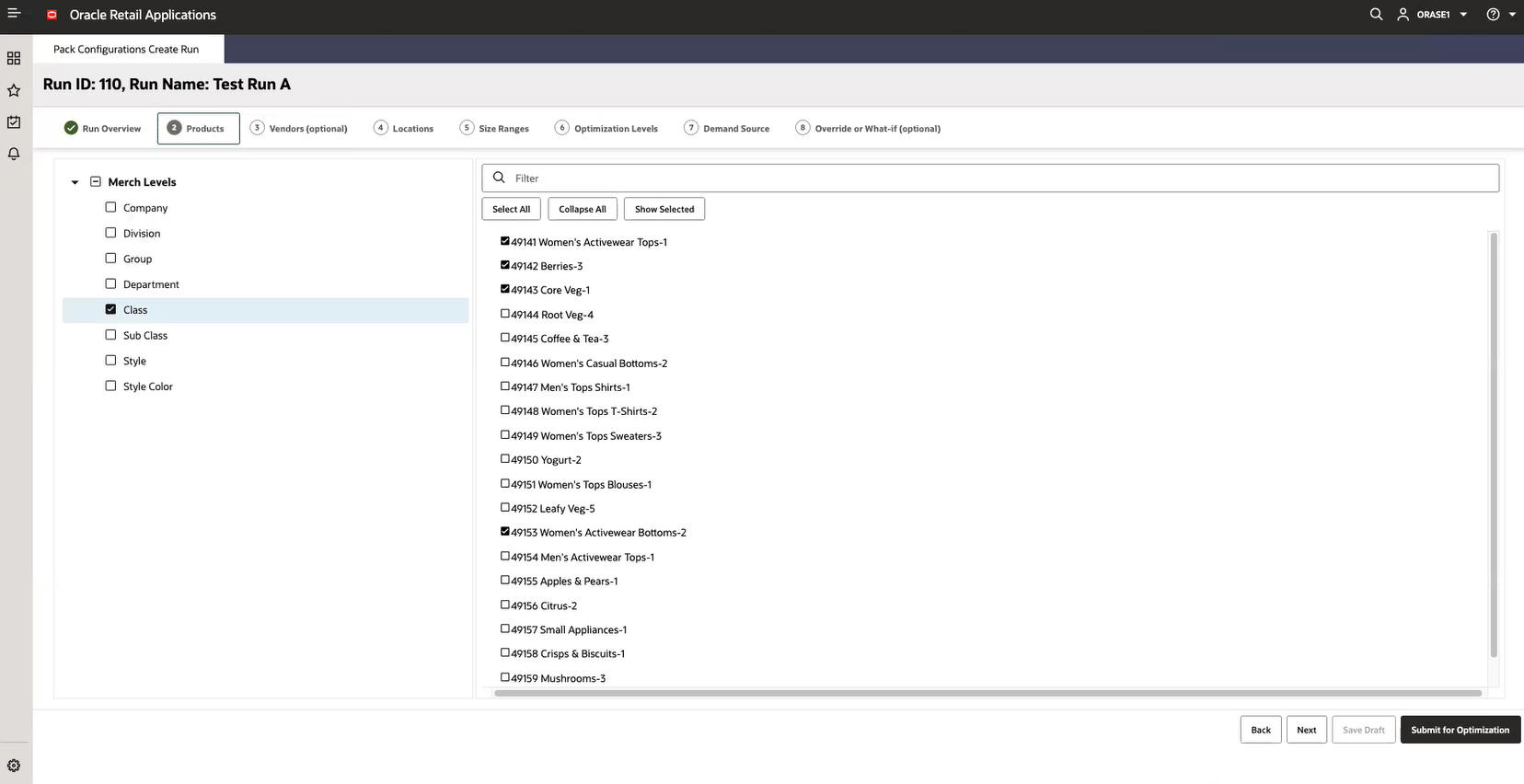Click the Run Overview completed checkmark icon
The width and height of the screenshot is (1524, 784).
tap(71, 128)
